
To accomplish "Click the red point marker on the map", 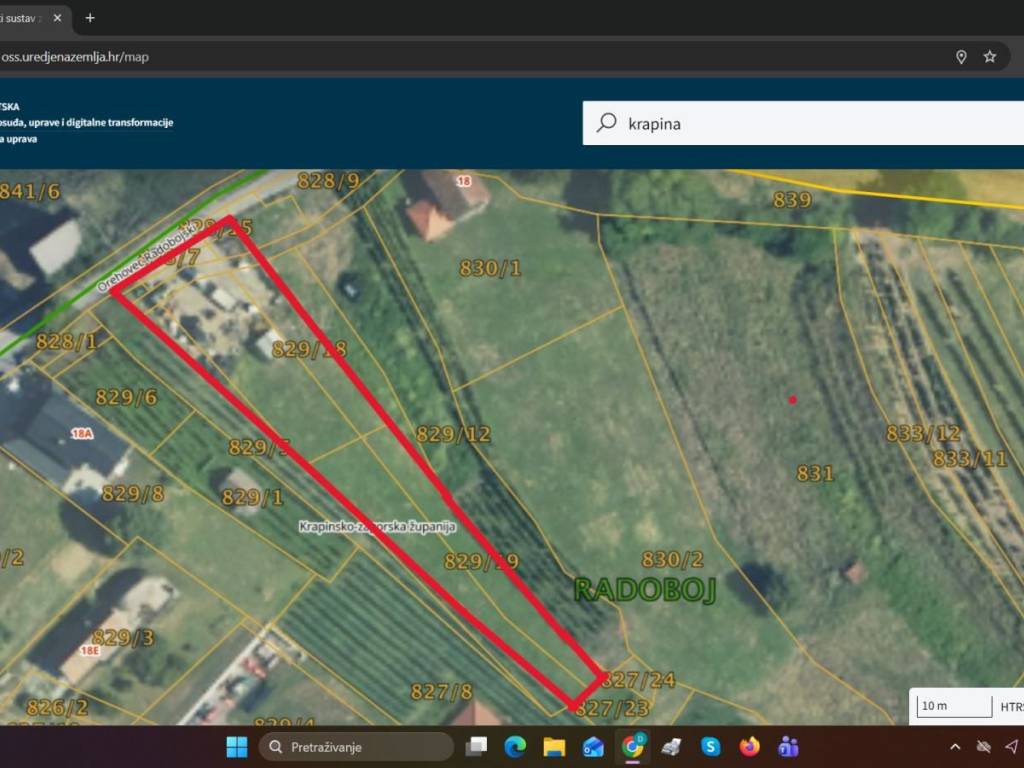I will pos(792,400).
